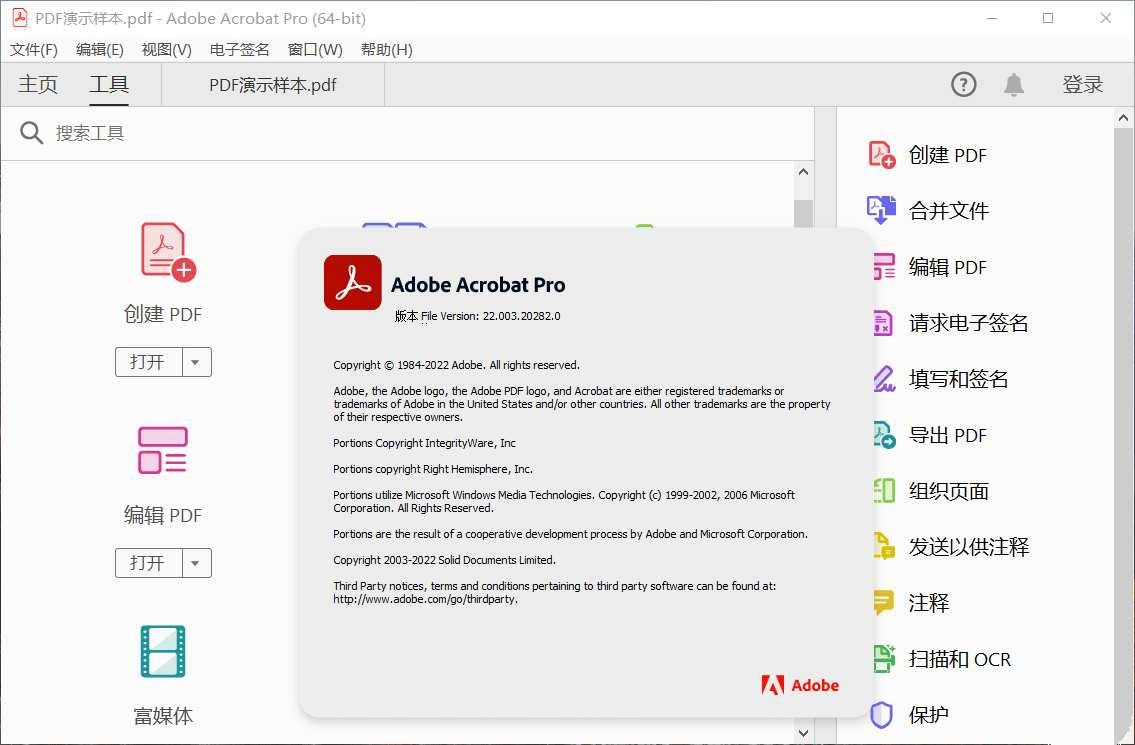This screenshot has height=745, width=1135.
Task: Open the 视图 menu
Action: point(165,49)
